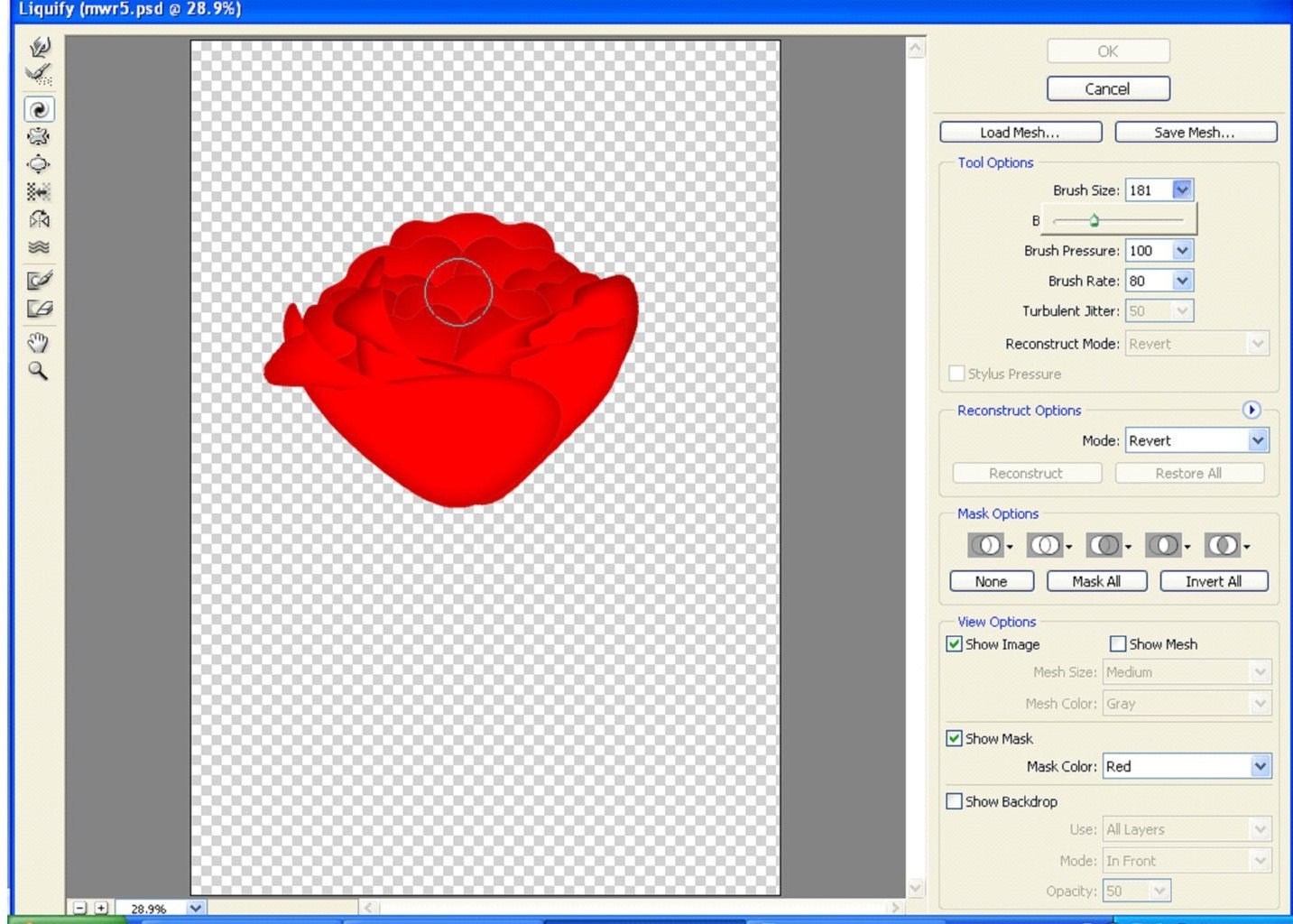Viewport: 1293px width, 924px height.
Task: Select the Freeze Mask tool
Action: tap(37, 280)
